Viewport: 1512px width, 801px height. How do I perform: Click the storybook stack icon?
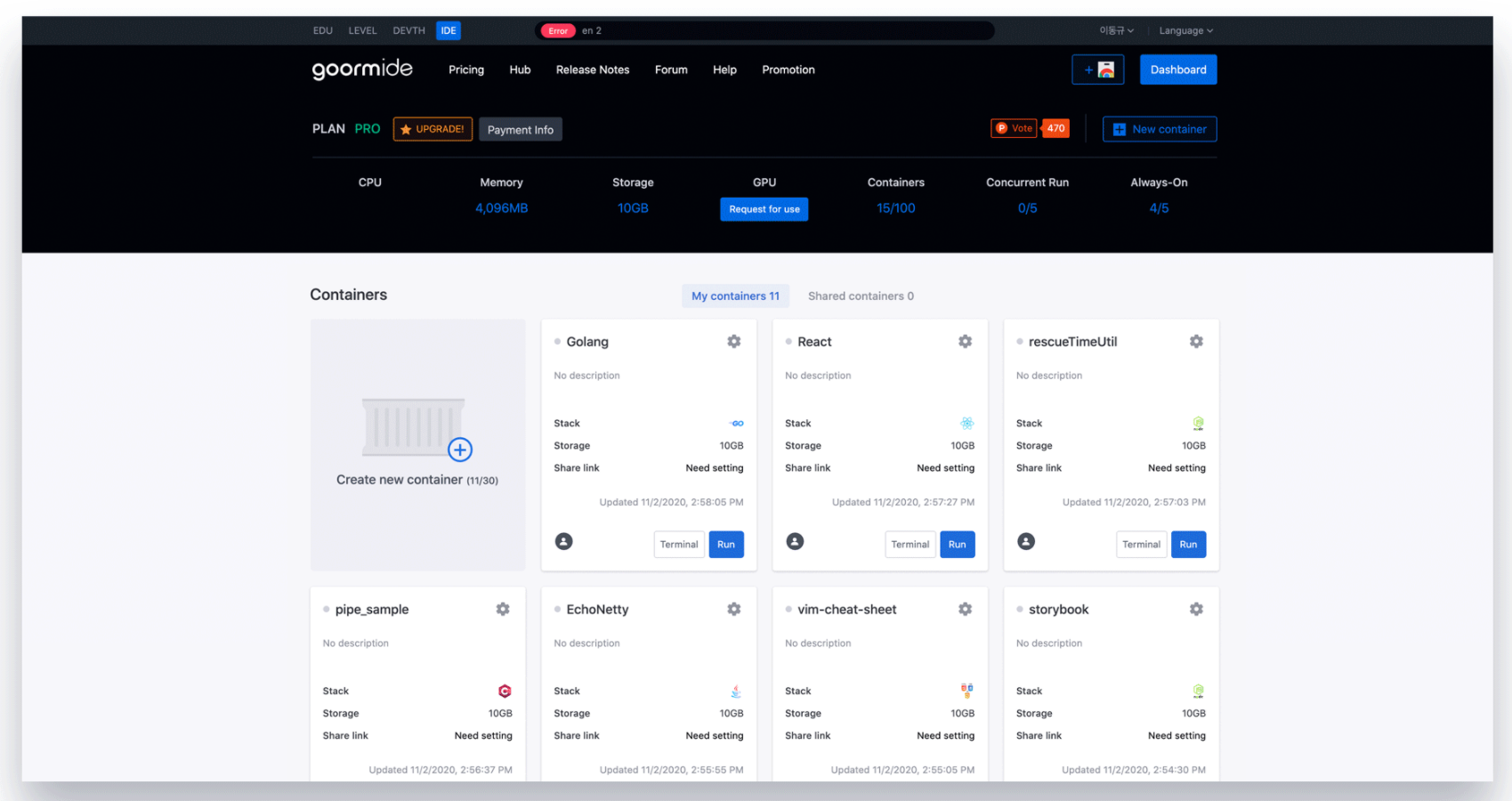click(x=1199, y=692)
